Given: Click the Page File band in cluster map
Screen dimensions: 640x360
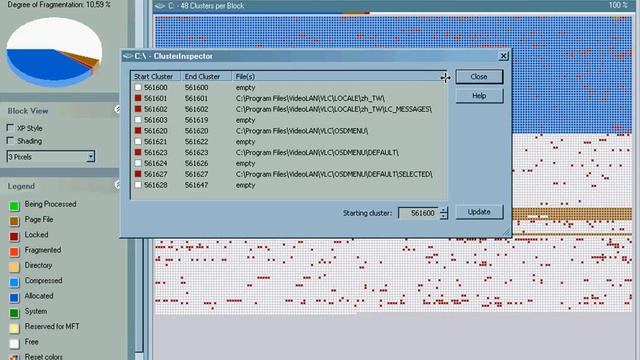Looking at the screenshot, I should (x=571, y=214).
